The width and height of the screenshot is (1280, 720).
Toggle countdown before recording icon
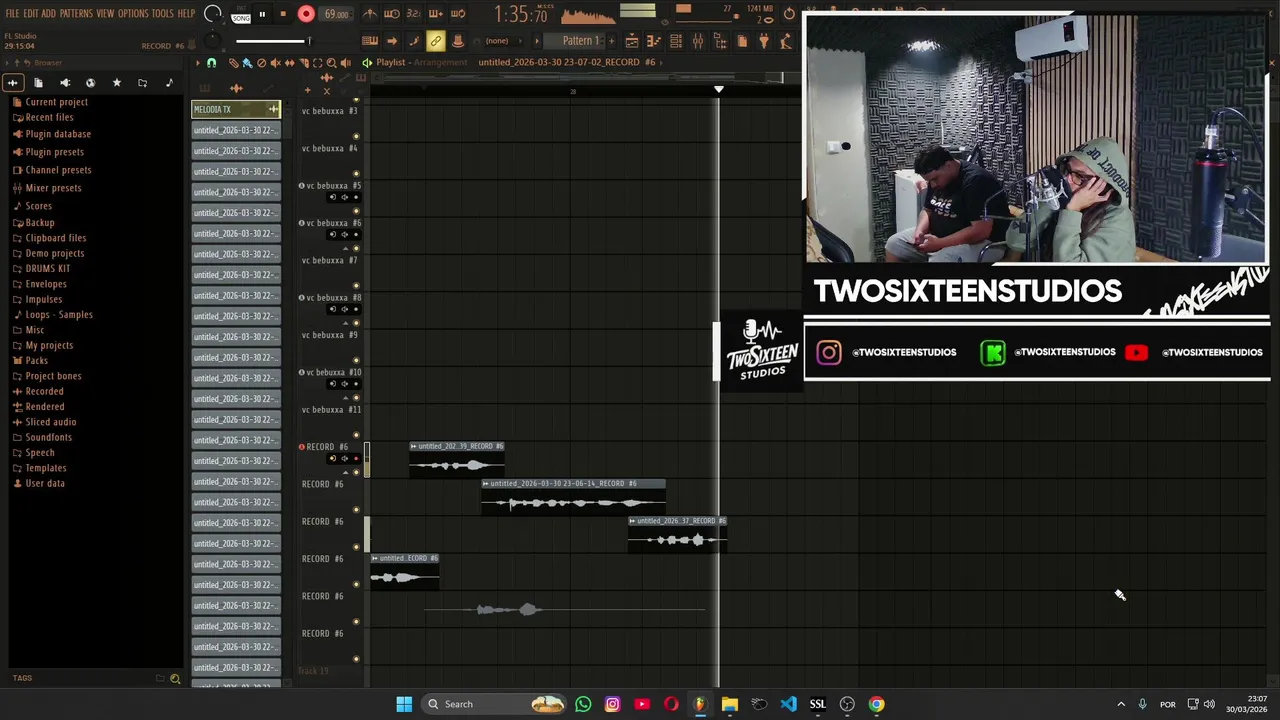[414, 14]
